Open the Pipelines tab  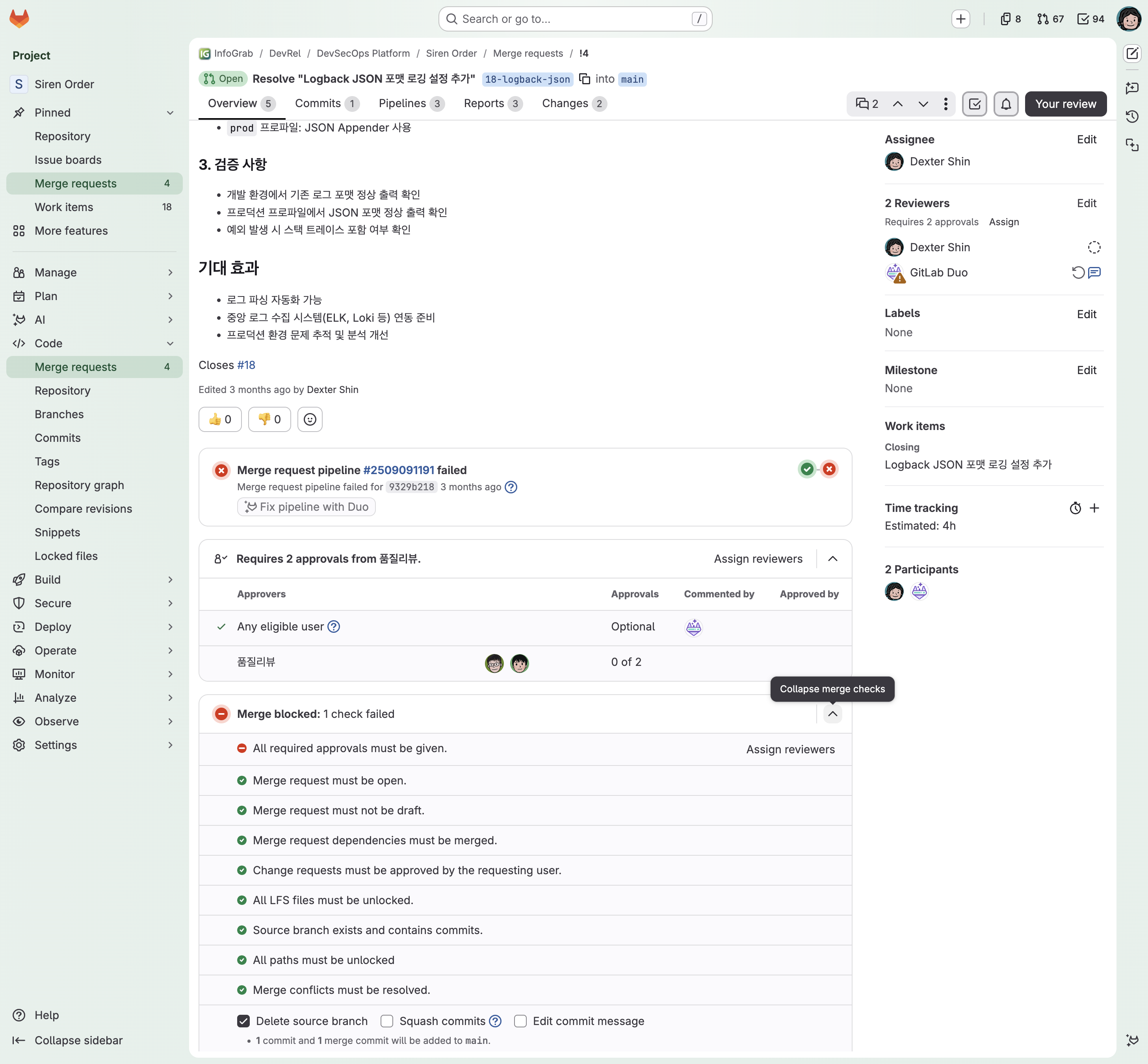pyautogui.click(x=411, y=104)
